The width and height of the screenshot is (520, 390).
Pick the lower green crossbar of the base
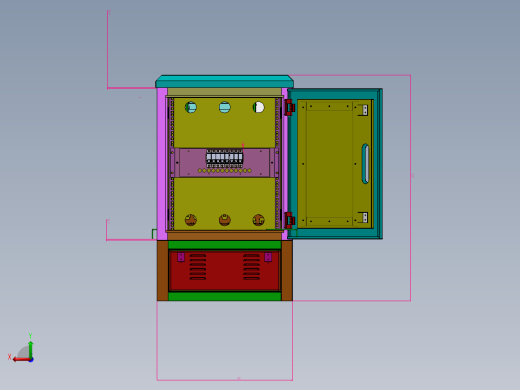[224, 296]
